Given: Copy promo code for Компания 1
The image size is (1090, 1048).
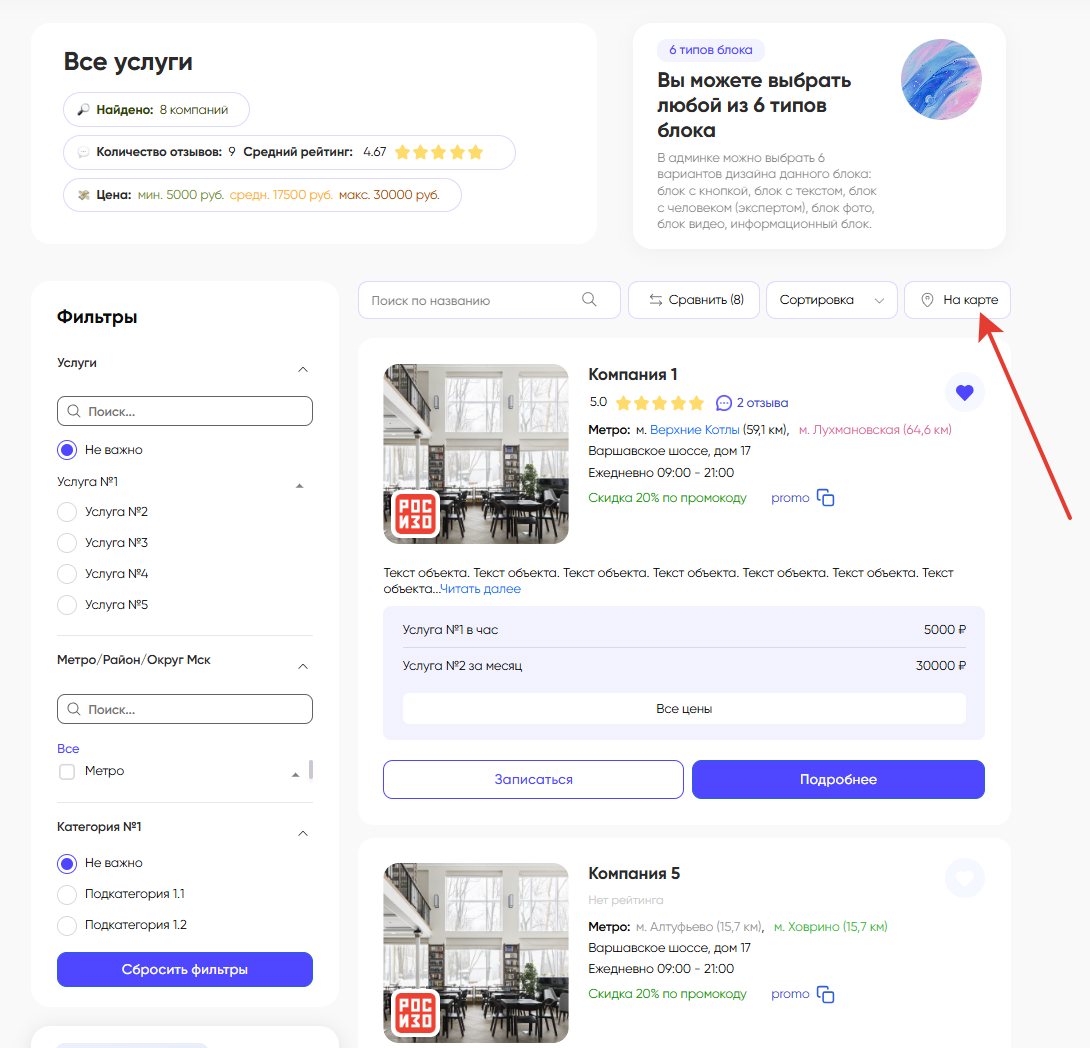Looking at the screenshot, I should [826, 498].
